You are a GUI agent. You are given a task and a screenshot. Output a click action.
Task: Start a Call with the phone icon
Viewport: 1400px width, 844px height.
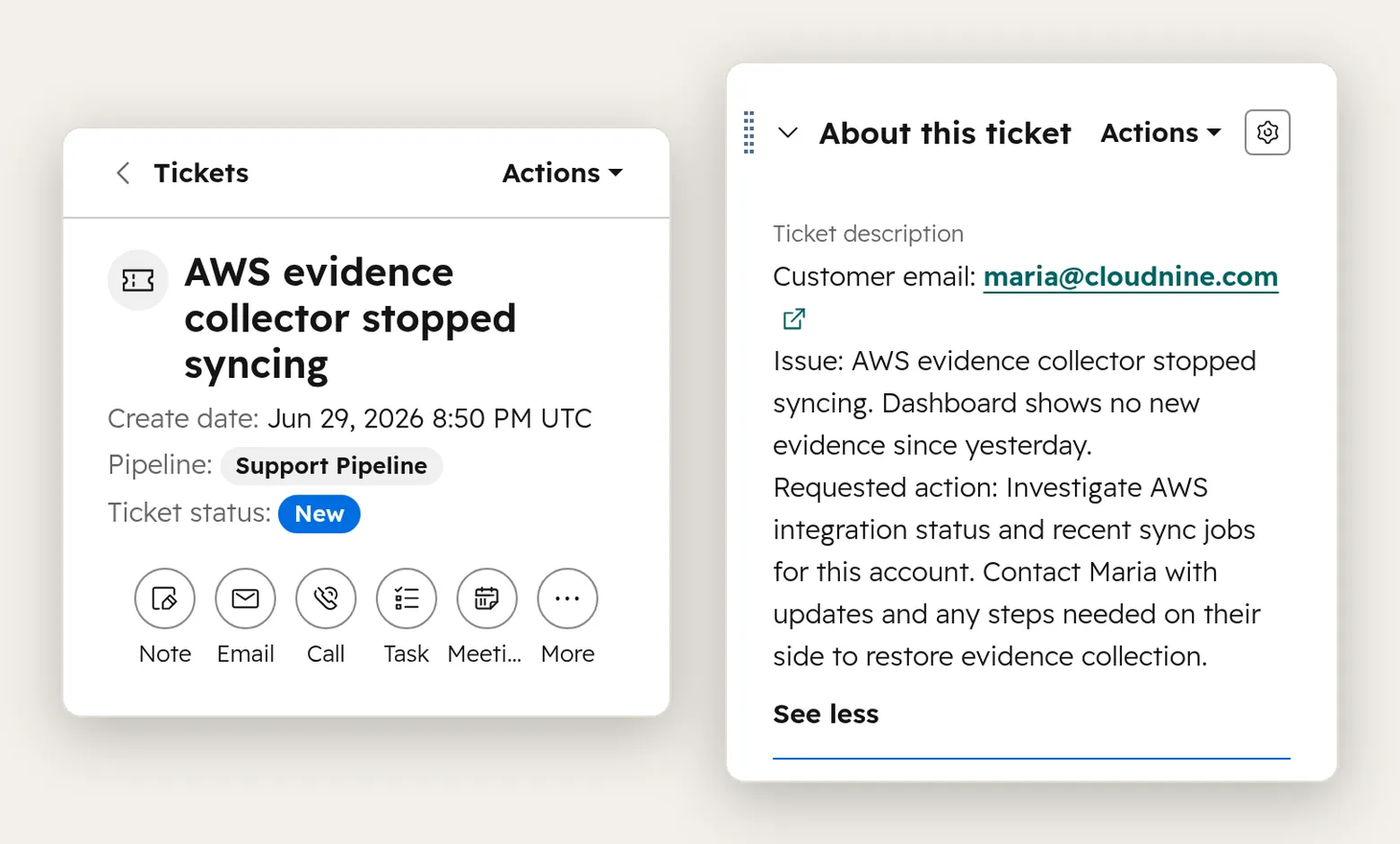coord(326,598)
